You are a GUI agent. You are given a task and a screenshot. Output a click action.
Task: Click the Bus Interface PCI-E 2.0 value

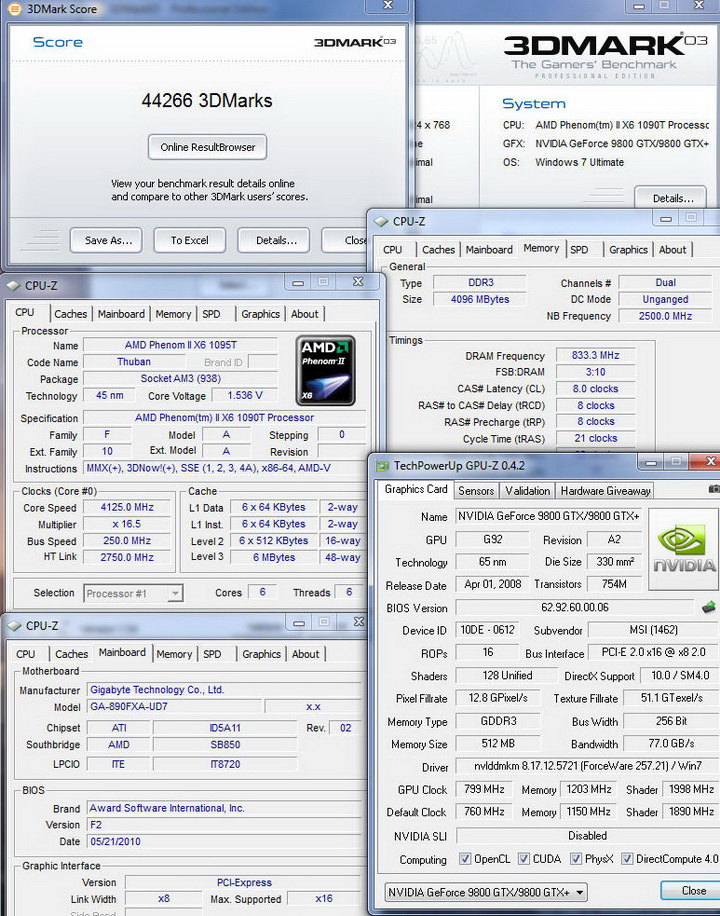[x=653, y=652]
